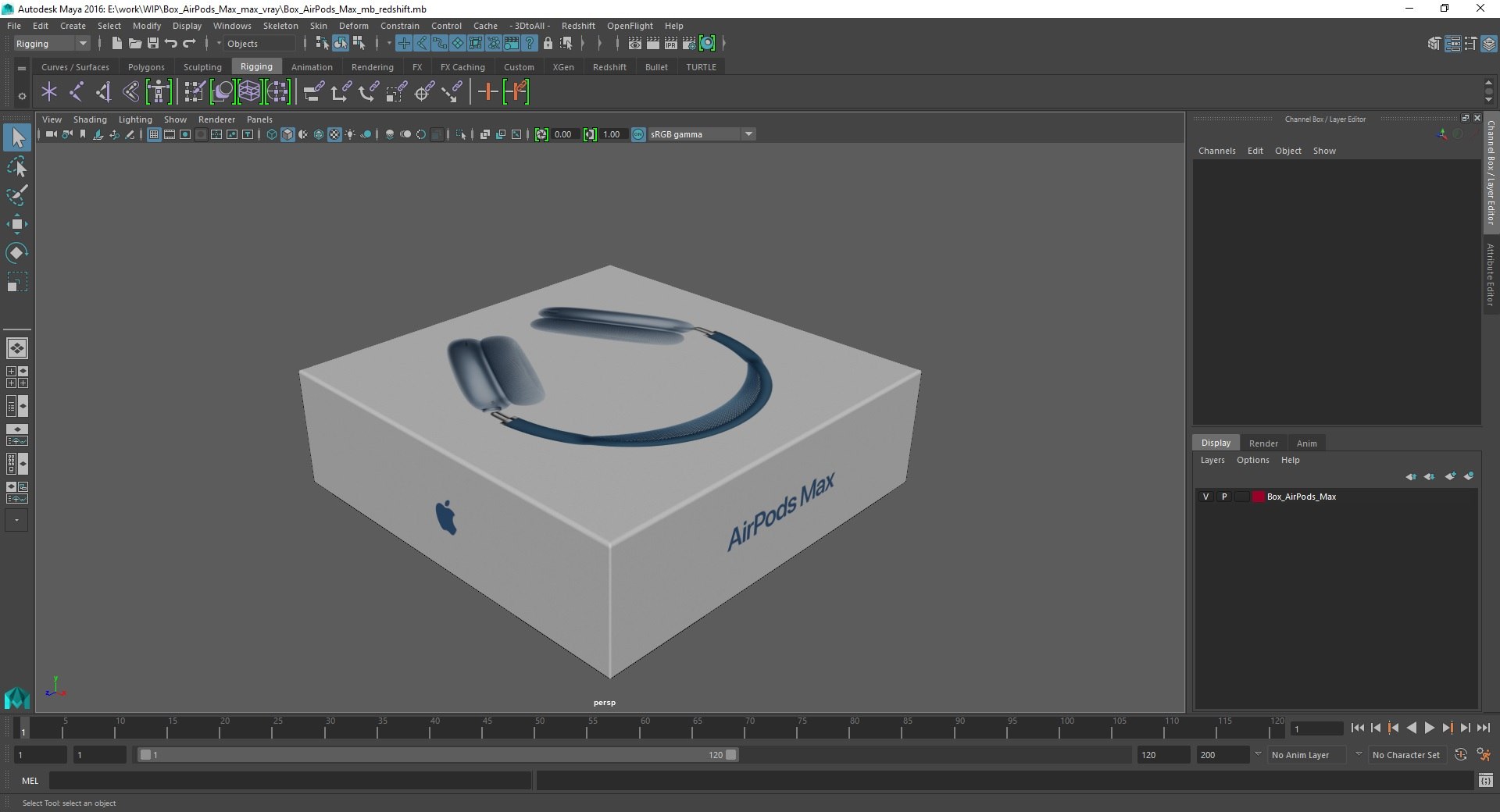Open the Channels menu in Channel Box
This screenshot has height=812, width=1500.
tap(1216, 151)
